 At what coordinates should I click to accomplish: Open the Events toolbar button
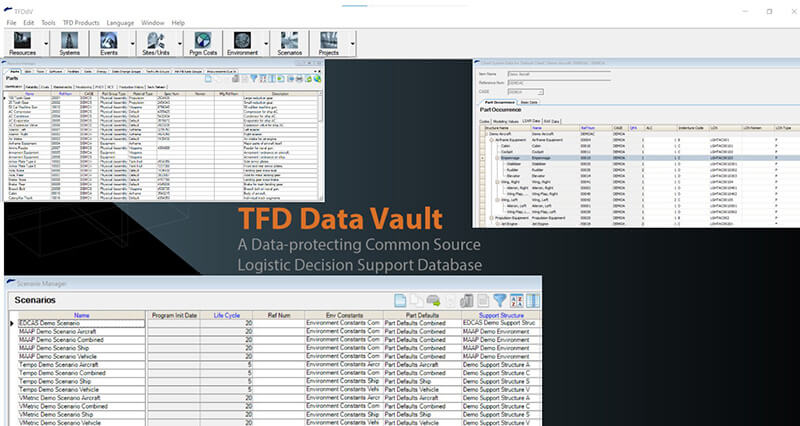click(109, 43)
